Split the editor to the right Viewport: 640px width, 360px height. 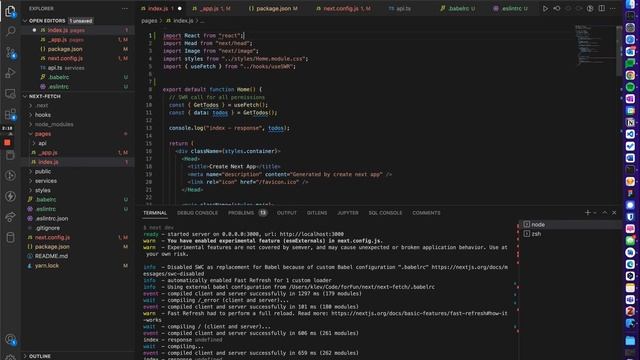pos(602,8)
